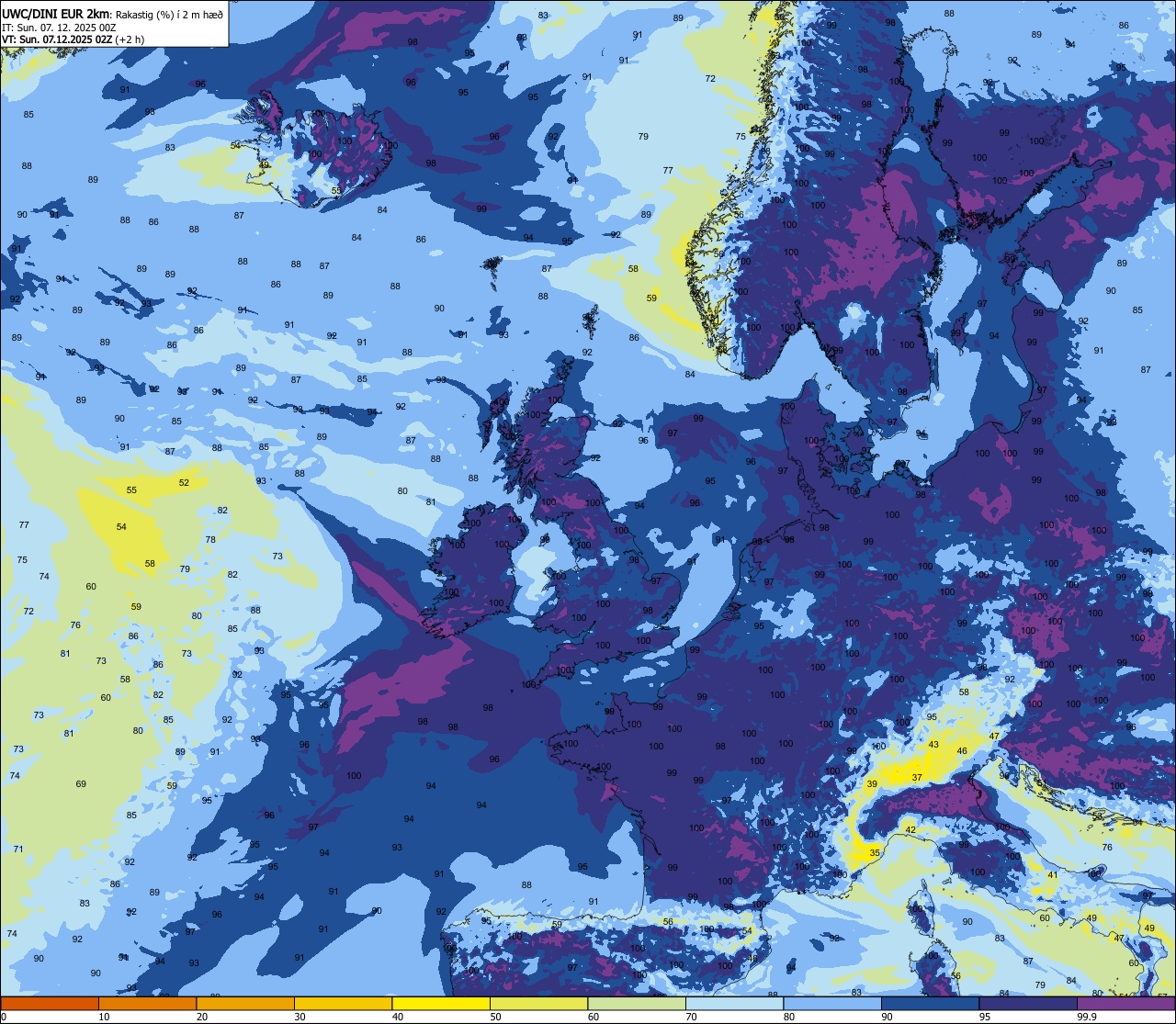The height and width of the screenshot is (1024, 1176).
Task: Click the legend tick label "20"
Action: click(202, 1017)
